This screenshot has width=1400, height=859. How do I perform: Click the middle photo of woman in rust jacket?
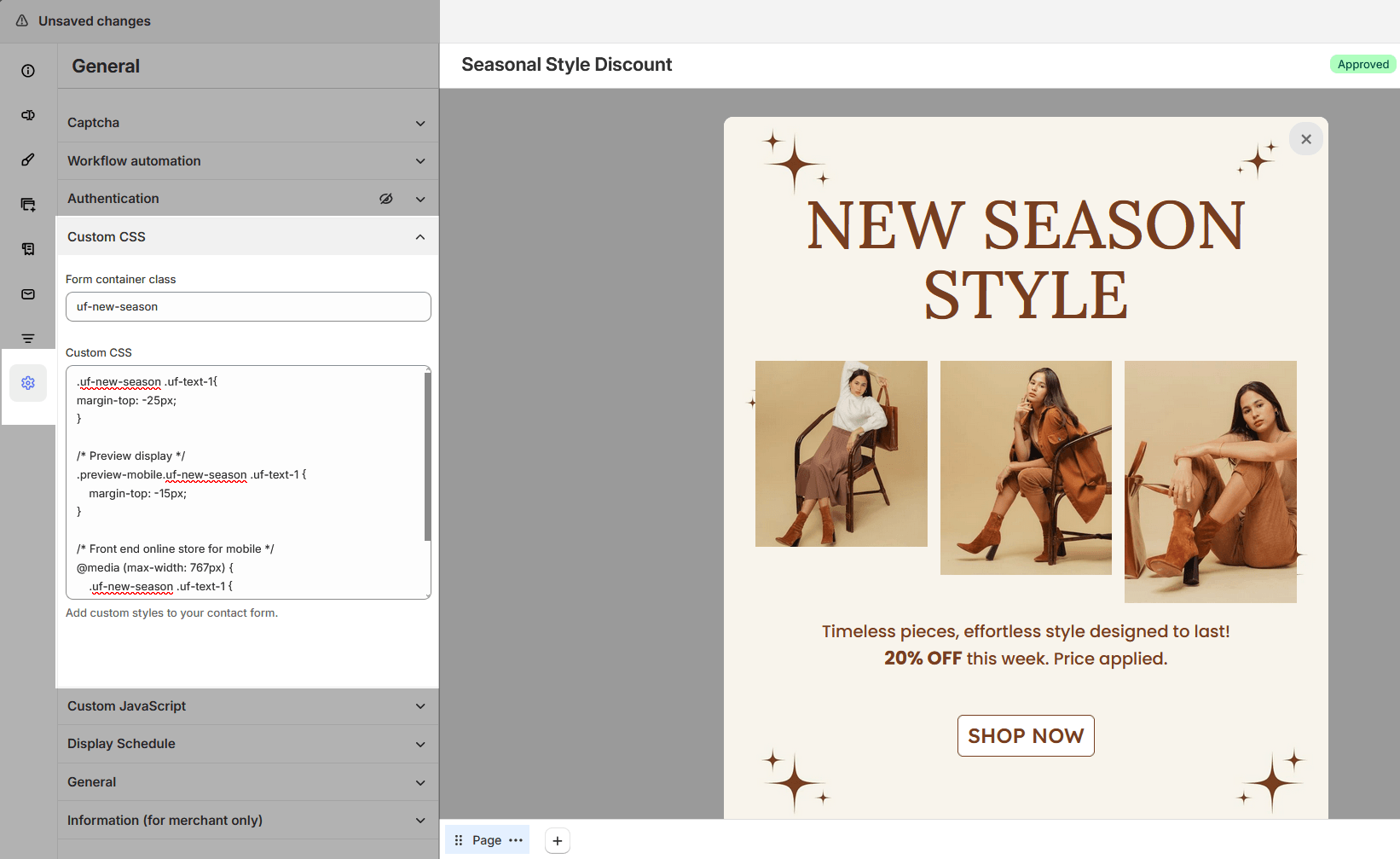tap(1026, 467)
